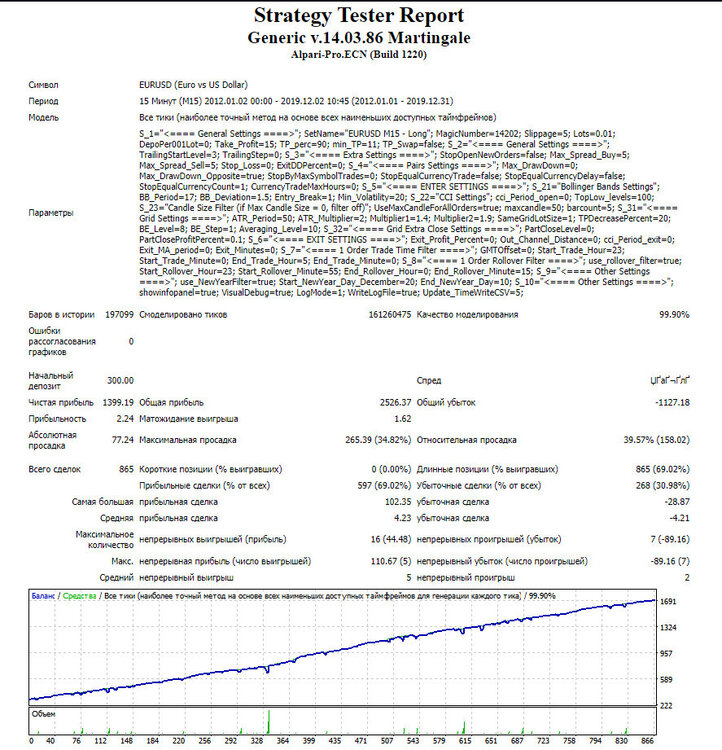This screenshot has width=722, height=750.
Task: Click the 'Качество моделирования' label
Action: [x=467, y=315]
